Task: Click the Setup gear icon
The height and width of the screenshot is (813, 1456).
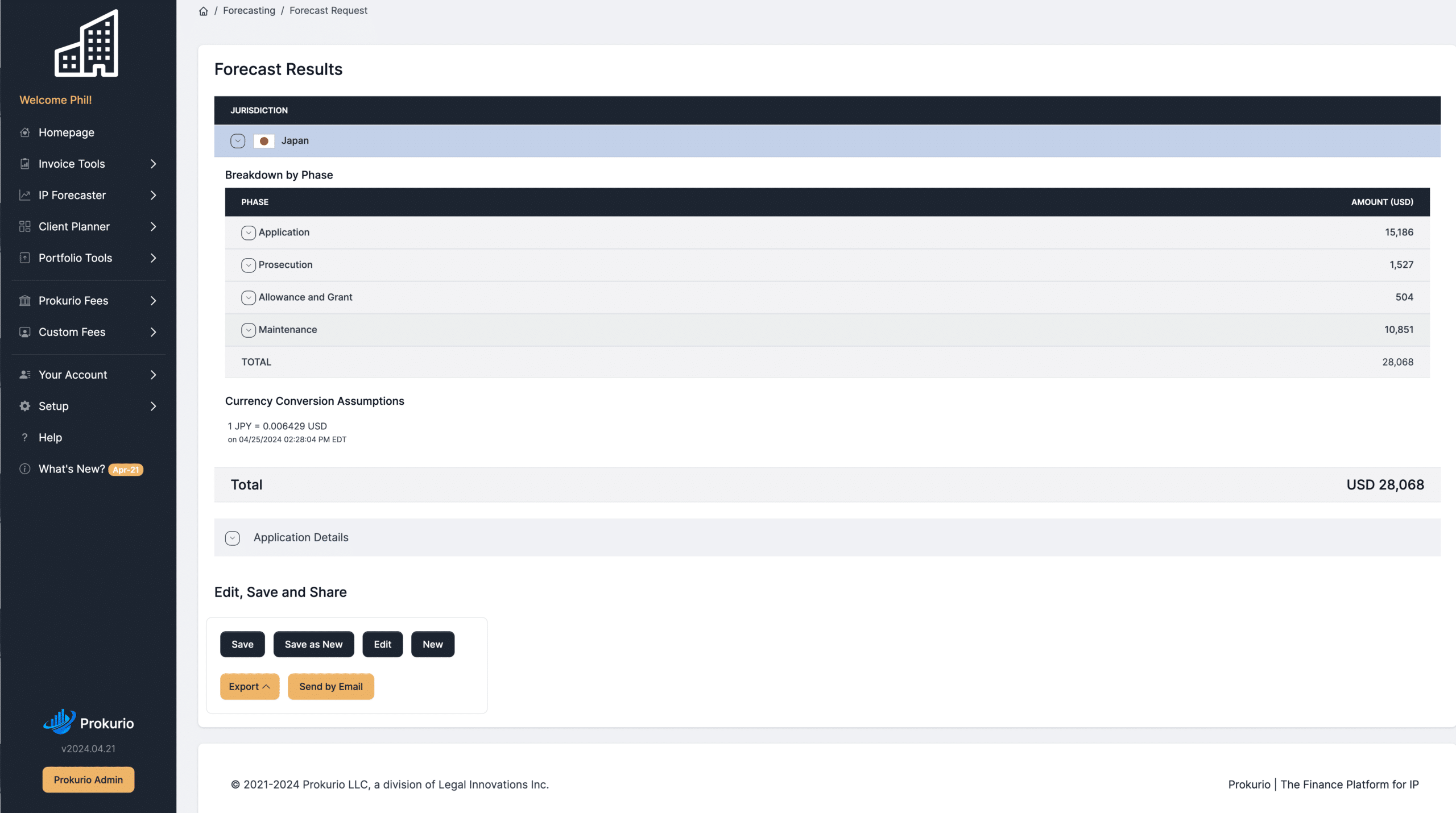Action: [24, 406]
